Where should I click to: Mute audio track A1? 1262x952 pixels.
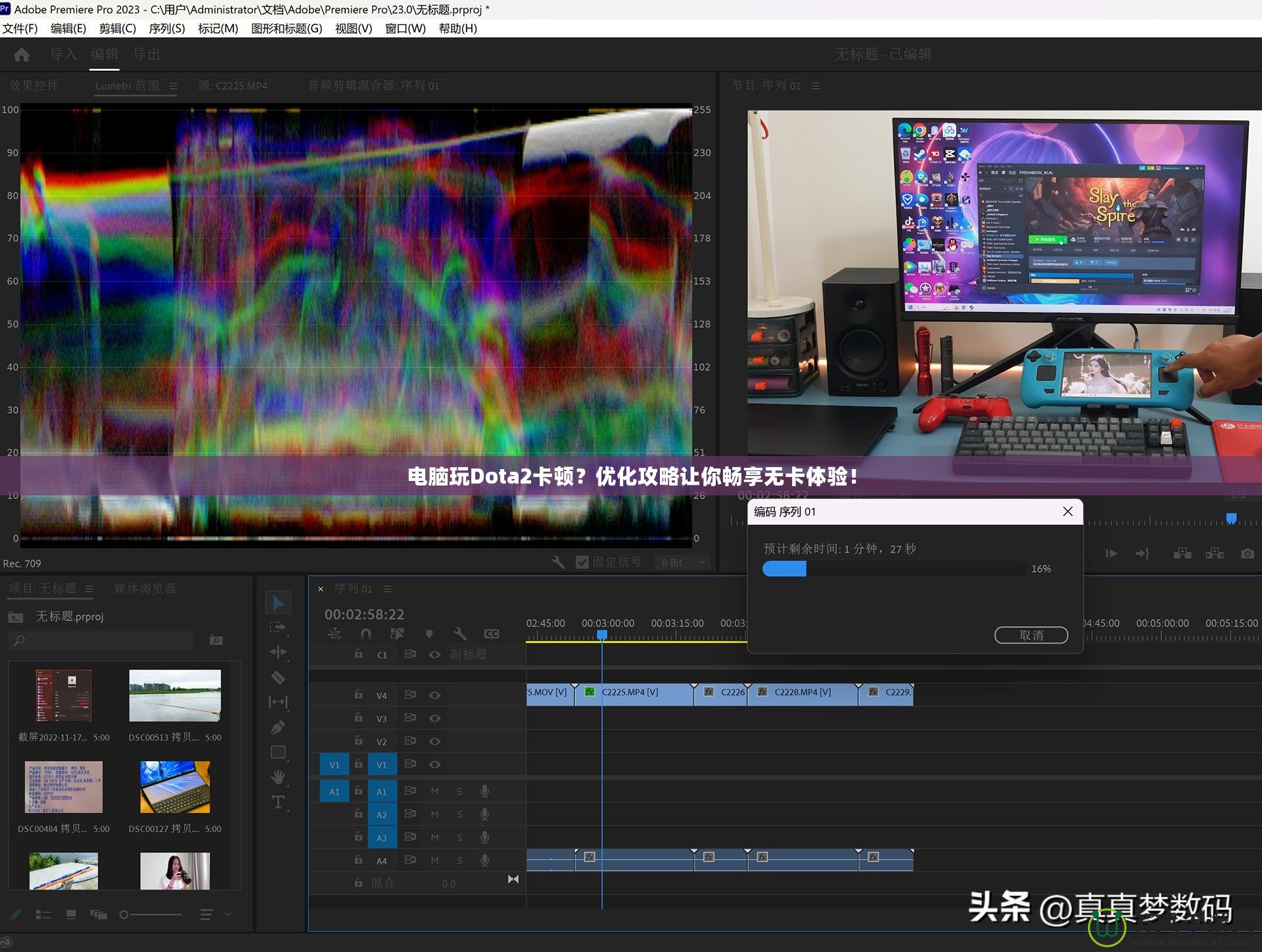[x=434, y=791]
